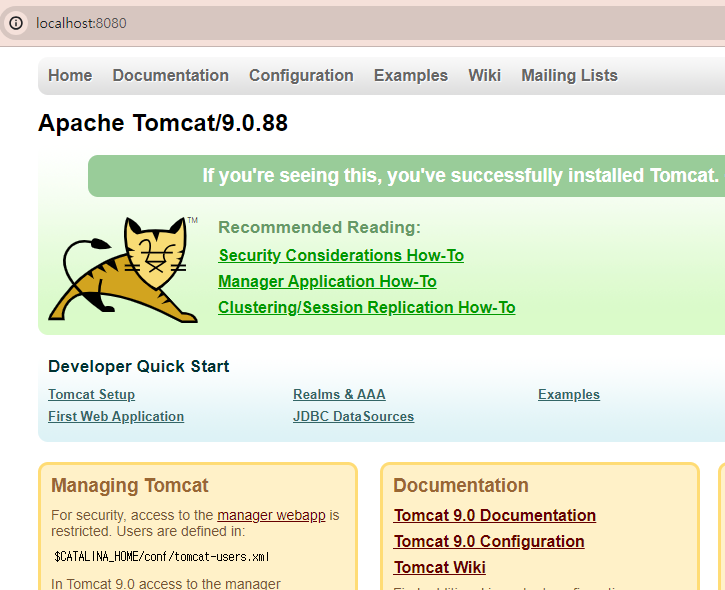Open Tomcat 9.0 Configuration link
The image size is (725, 590).
tap(489, 541)
